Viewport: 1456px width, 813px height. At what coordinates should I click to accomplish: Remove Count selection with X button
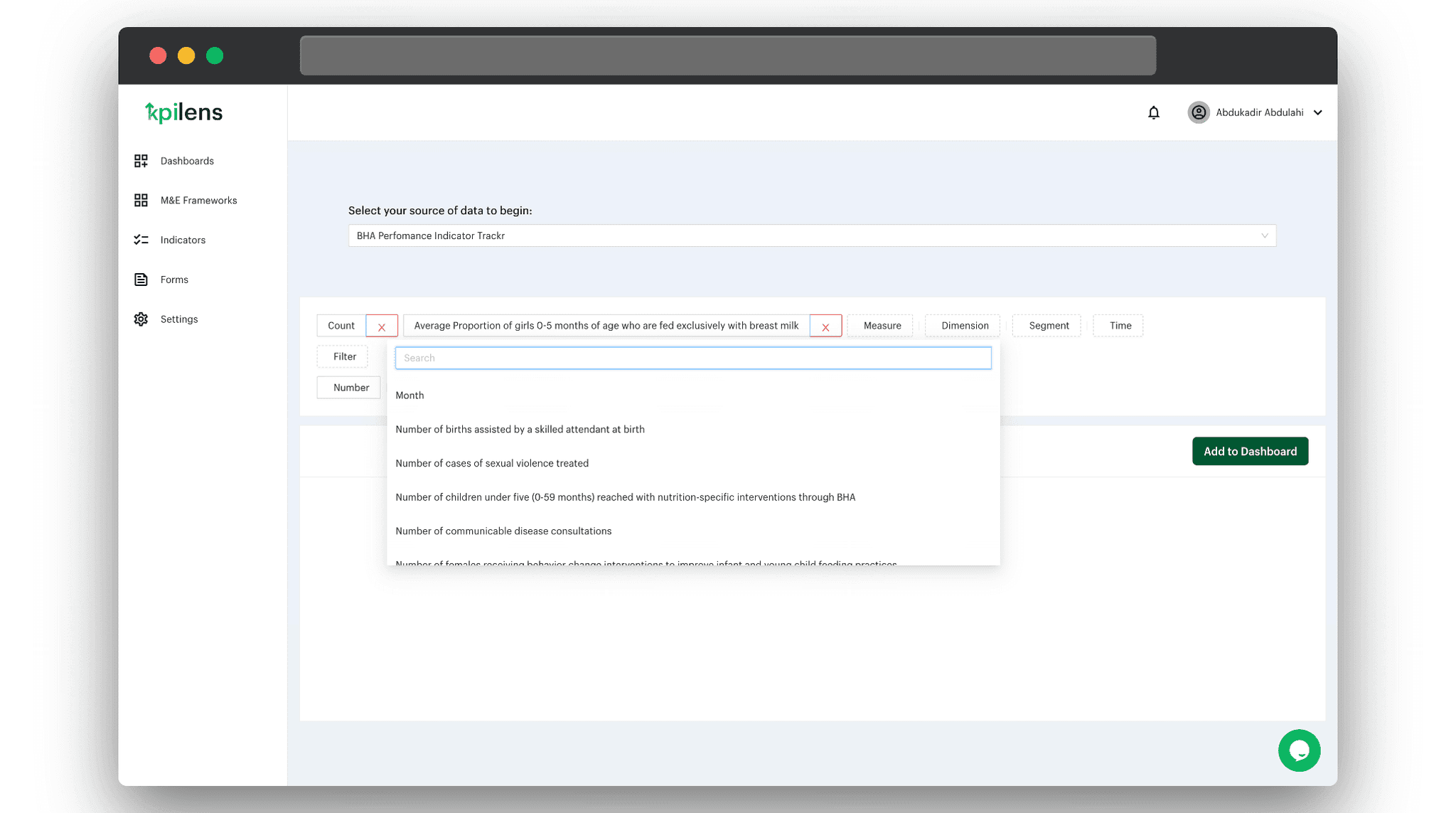[381, 326]
